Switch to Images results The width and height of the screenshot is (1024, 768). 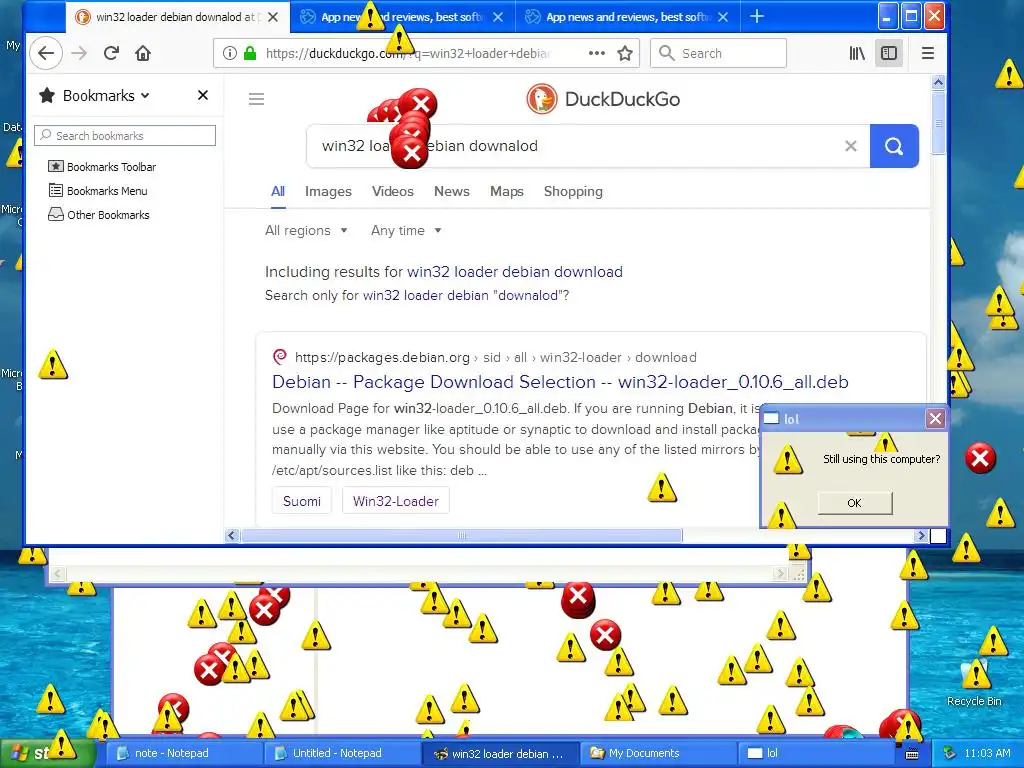tap(328, 191)
